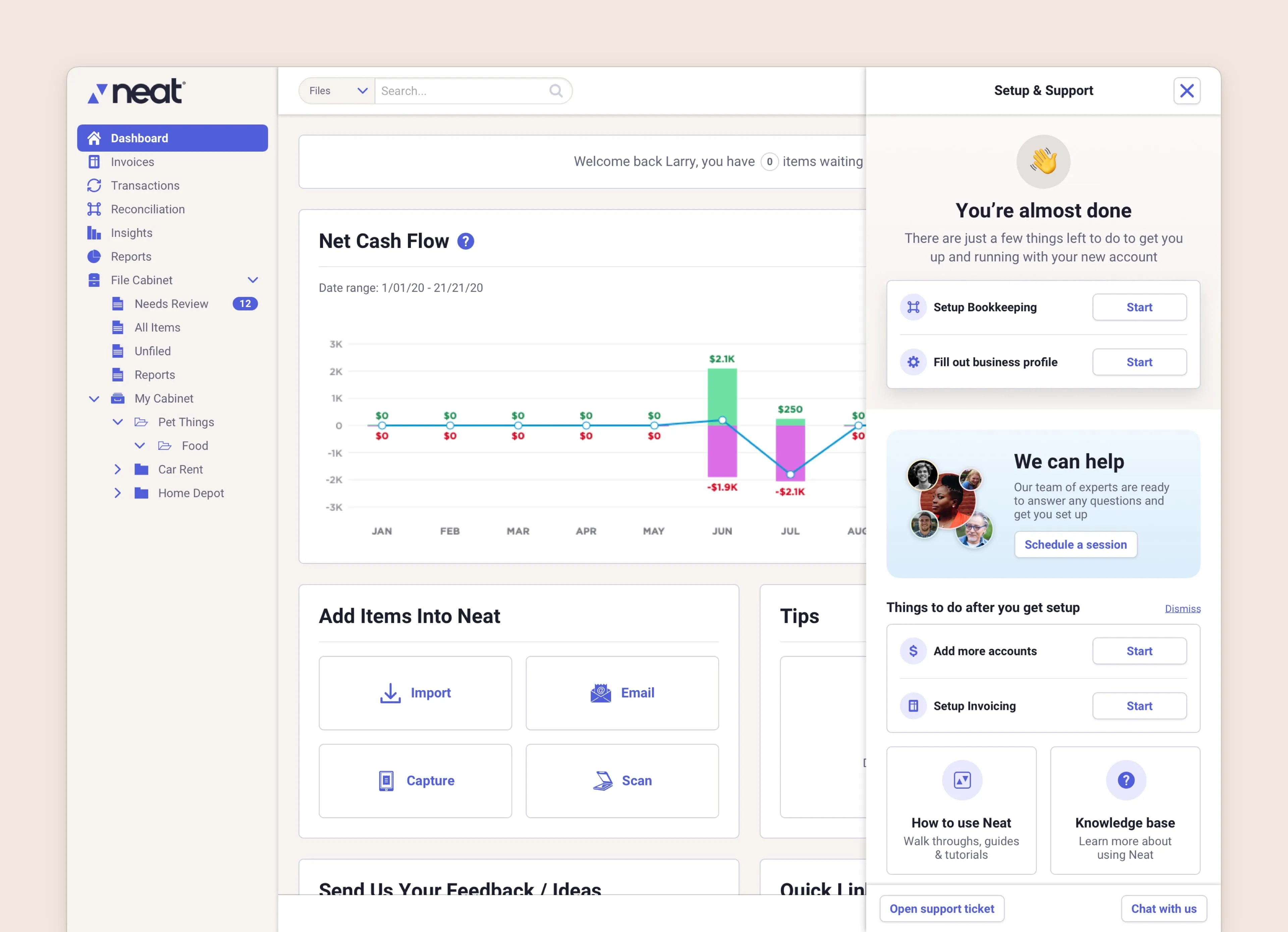Start Setup Bookkeeping
Viewport: 1288px width, 932px height.
coord(1139,307)
